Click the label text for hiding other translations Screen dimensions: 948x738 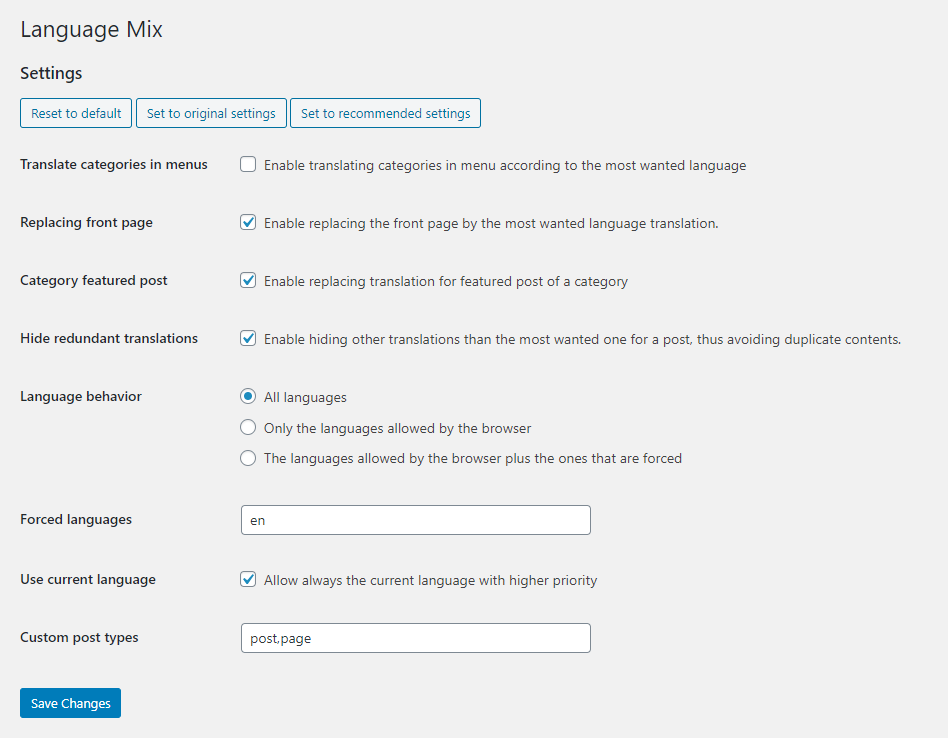click(x=582, y=340)
